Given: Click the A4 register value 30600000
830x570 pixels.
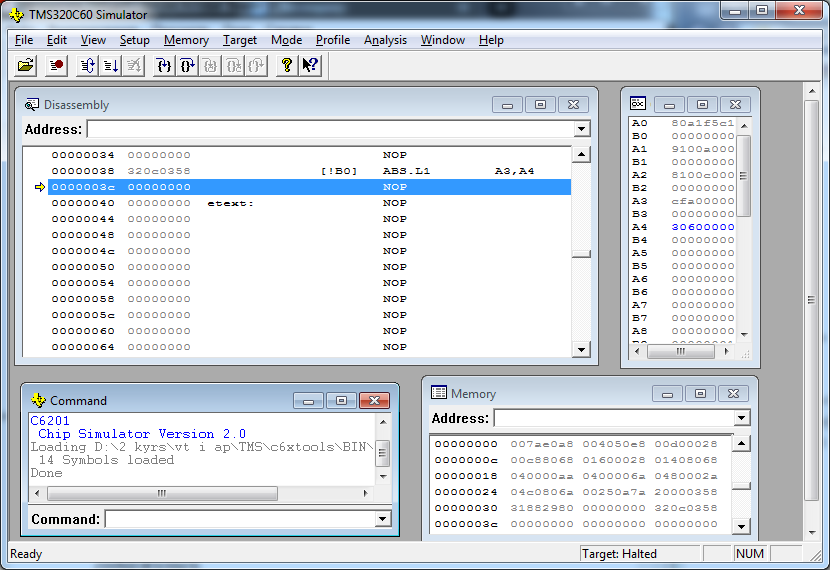Looking at the screenshot, I should point(702,227).
